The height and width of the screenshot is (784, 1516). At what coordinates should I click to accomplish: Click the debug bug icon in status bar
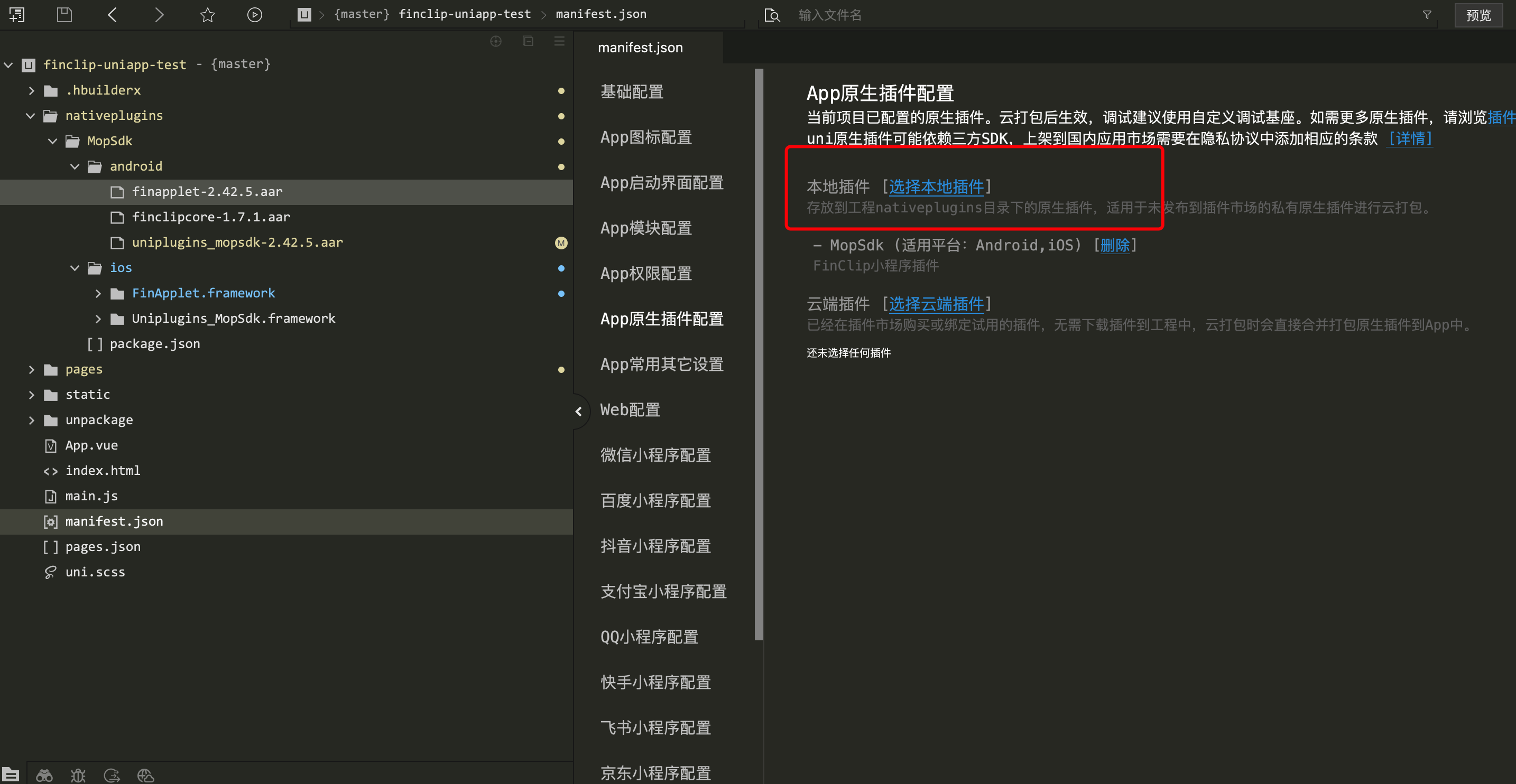(x=78, y=775)
